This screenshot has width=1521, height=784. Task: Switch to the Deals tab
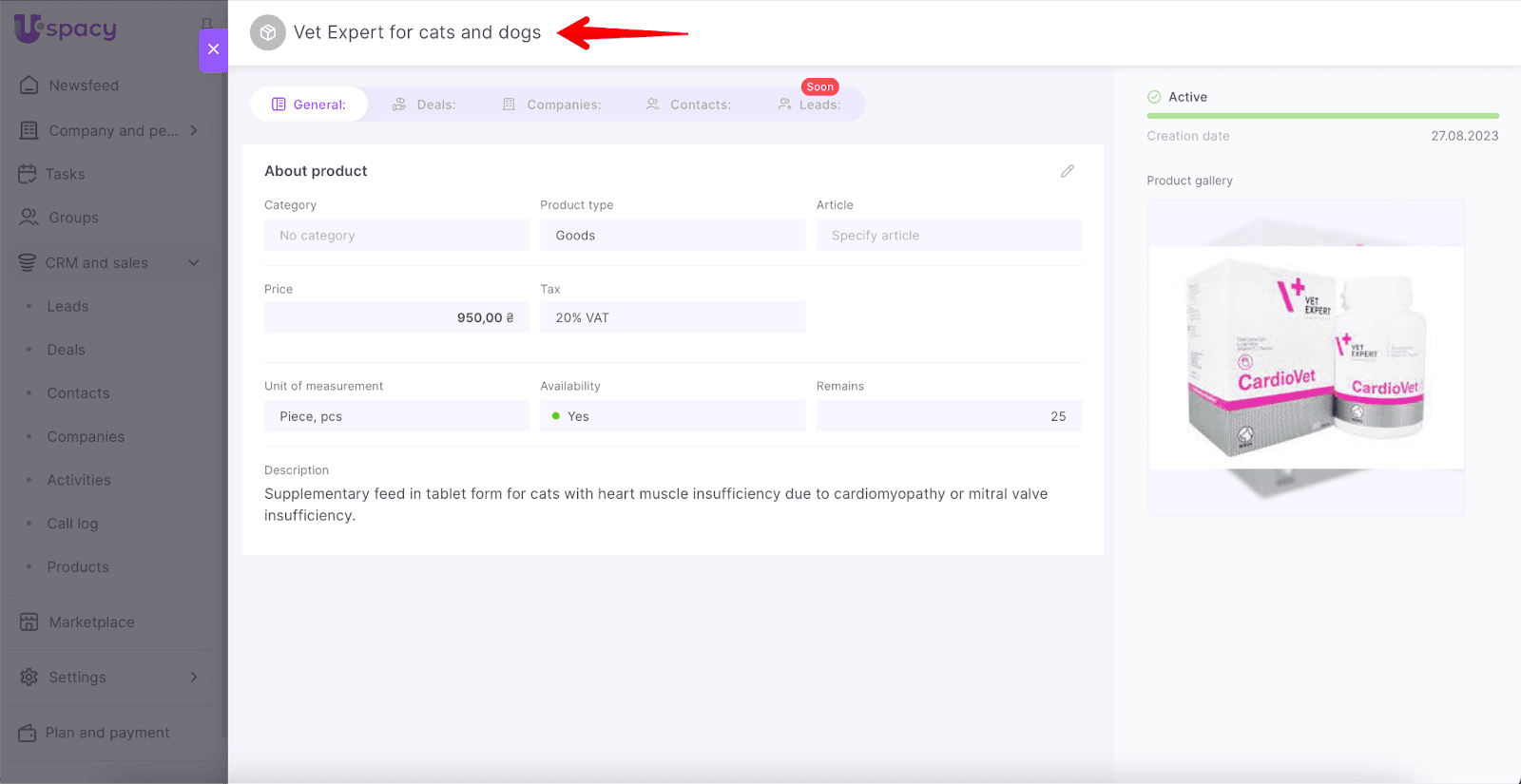click(424, 105)
